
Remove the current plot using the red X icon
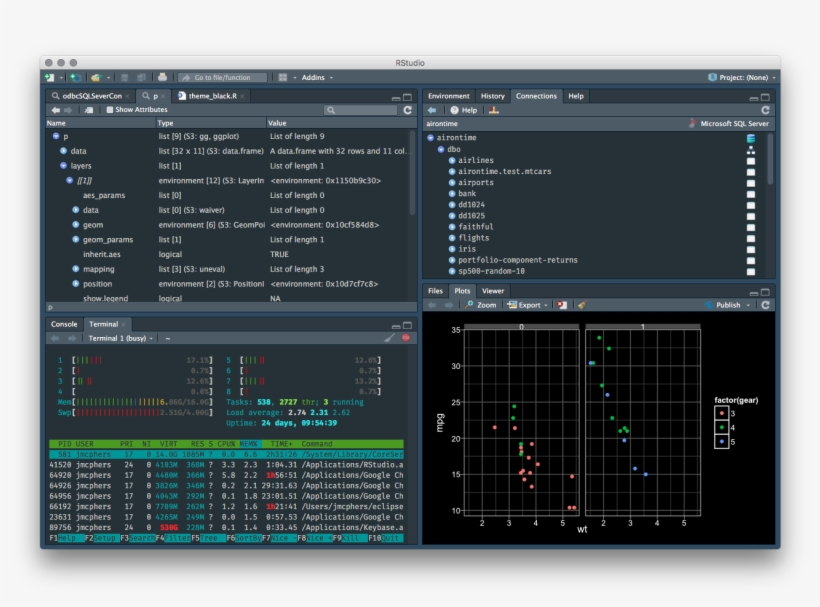(x=562, y=304)
